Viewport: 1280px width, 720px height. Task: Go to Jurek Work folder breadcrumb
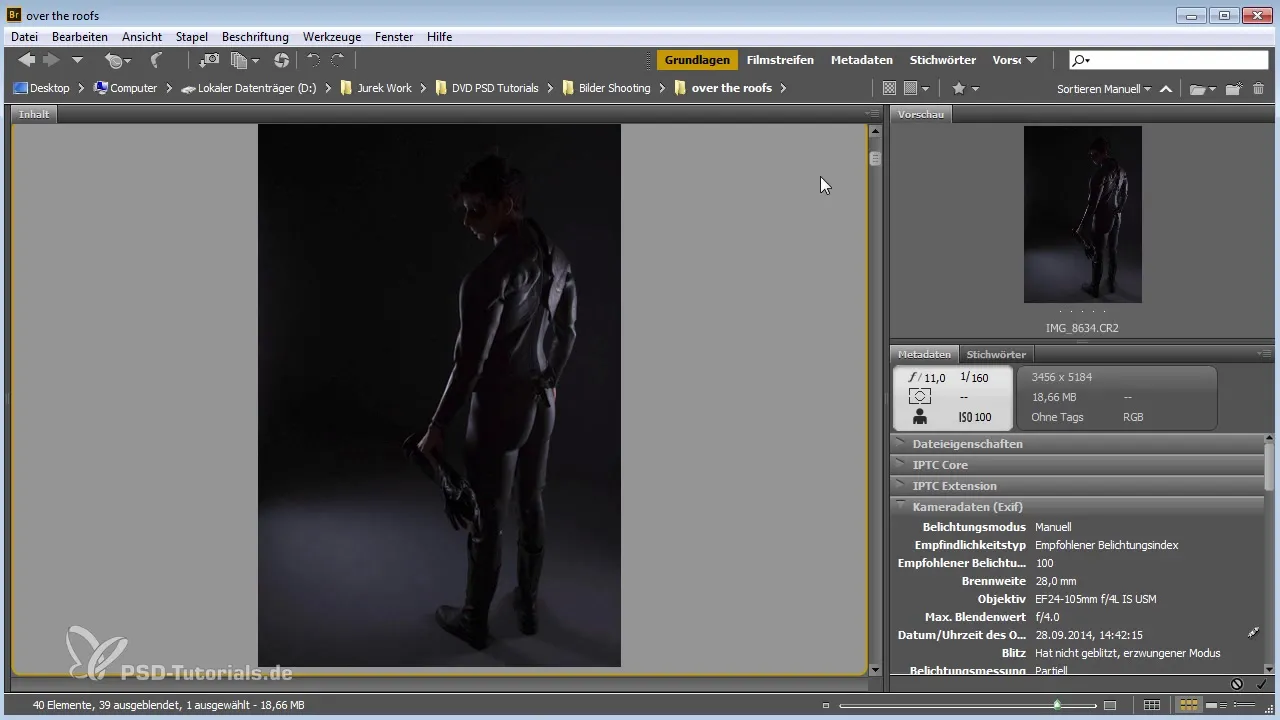[376, 88]
